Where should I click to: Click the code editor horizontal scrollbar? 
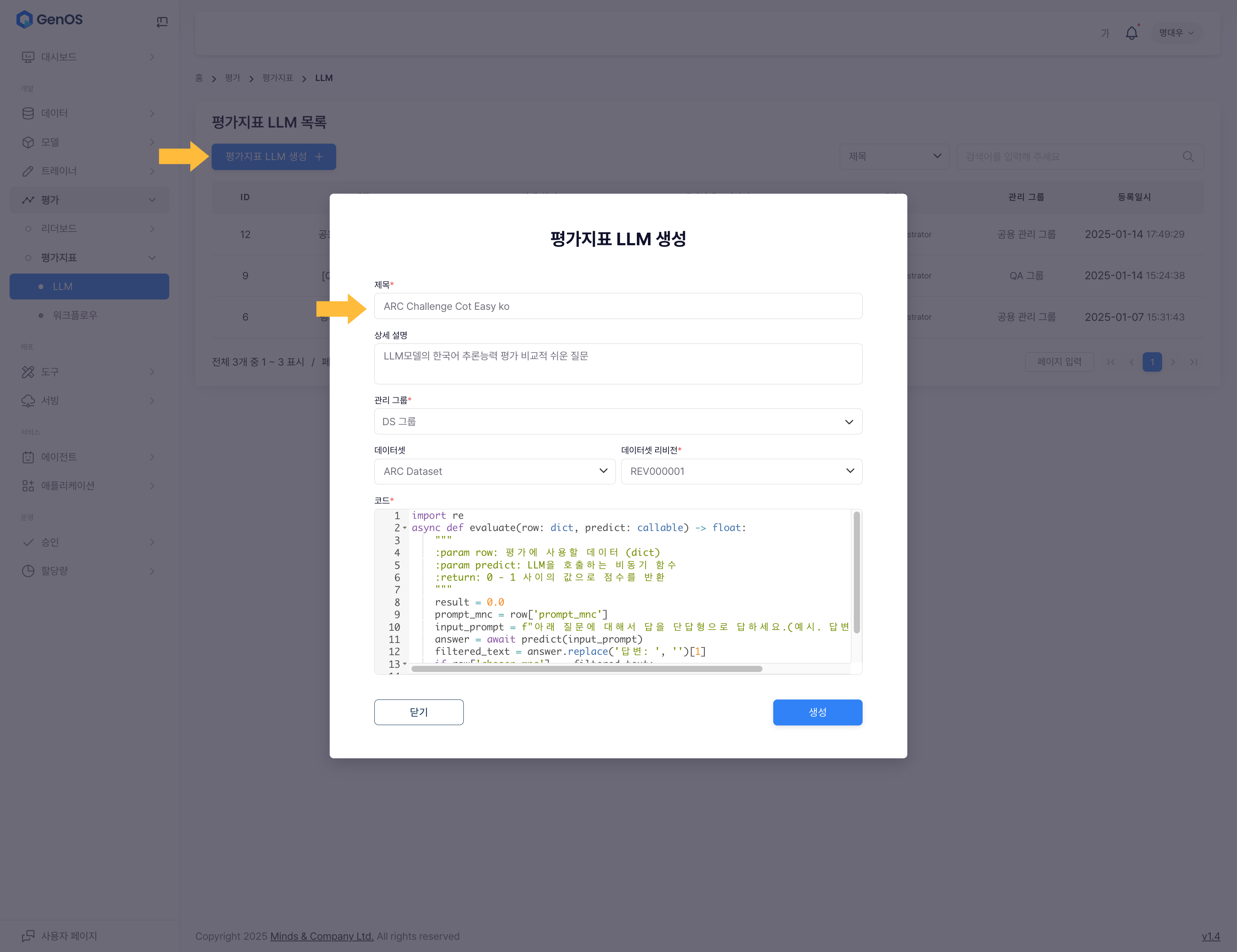point(586,669)
